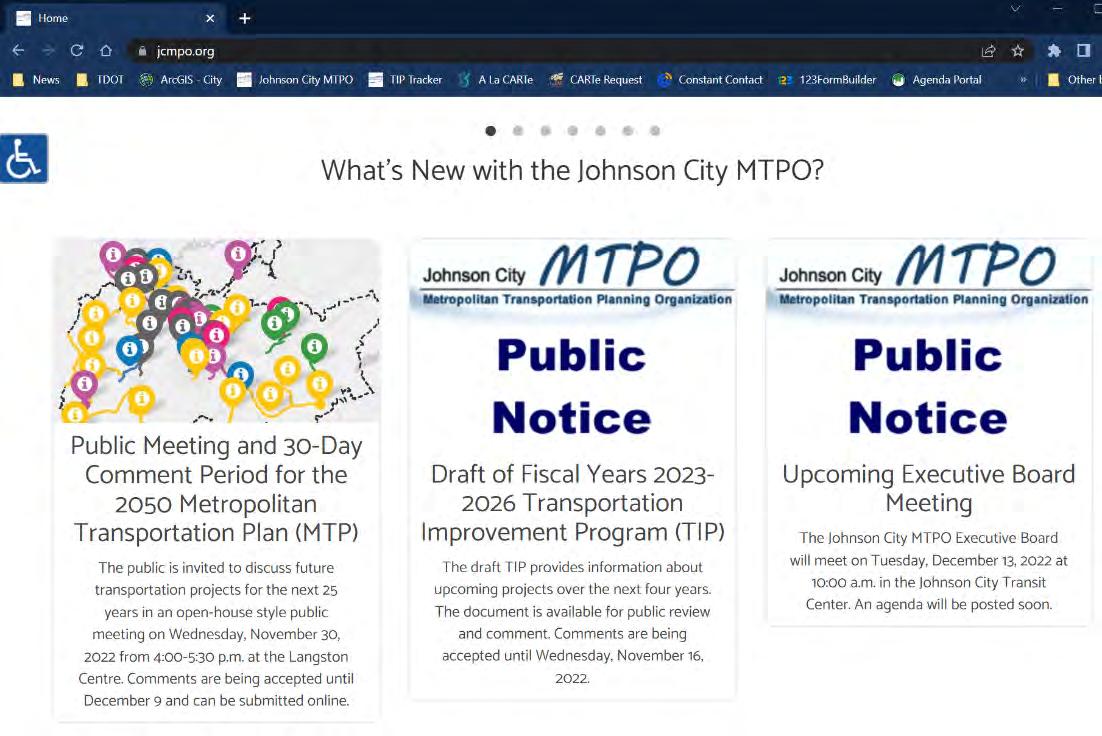Open the Other bookmarks folder
Screen dimensions: 1102x736
click(x=1074, y=80)
